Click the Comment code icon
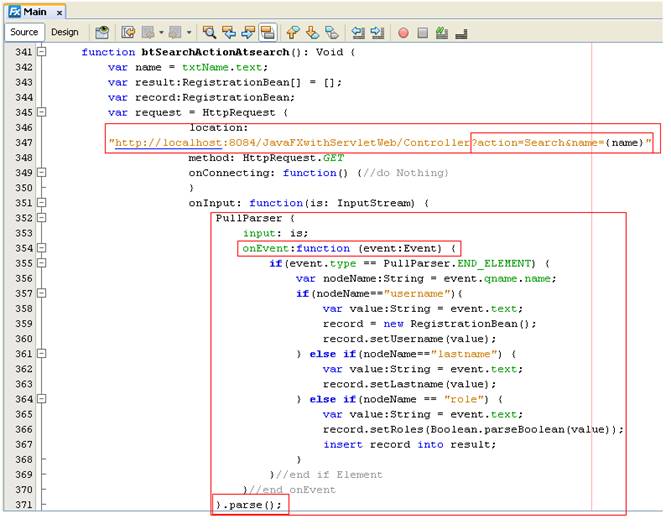The height and width of the screenshot is (529, 671). click(x=442, y=33)
